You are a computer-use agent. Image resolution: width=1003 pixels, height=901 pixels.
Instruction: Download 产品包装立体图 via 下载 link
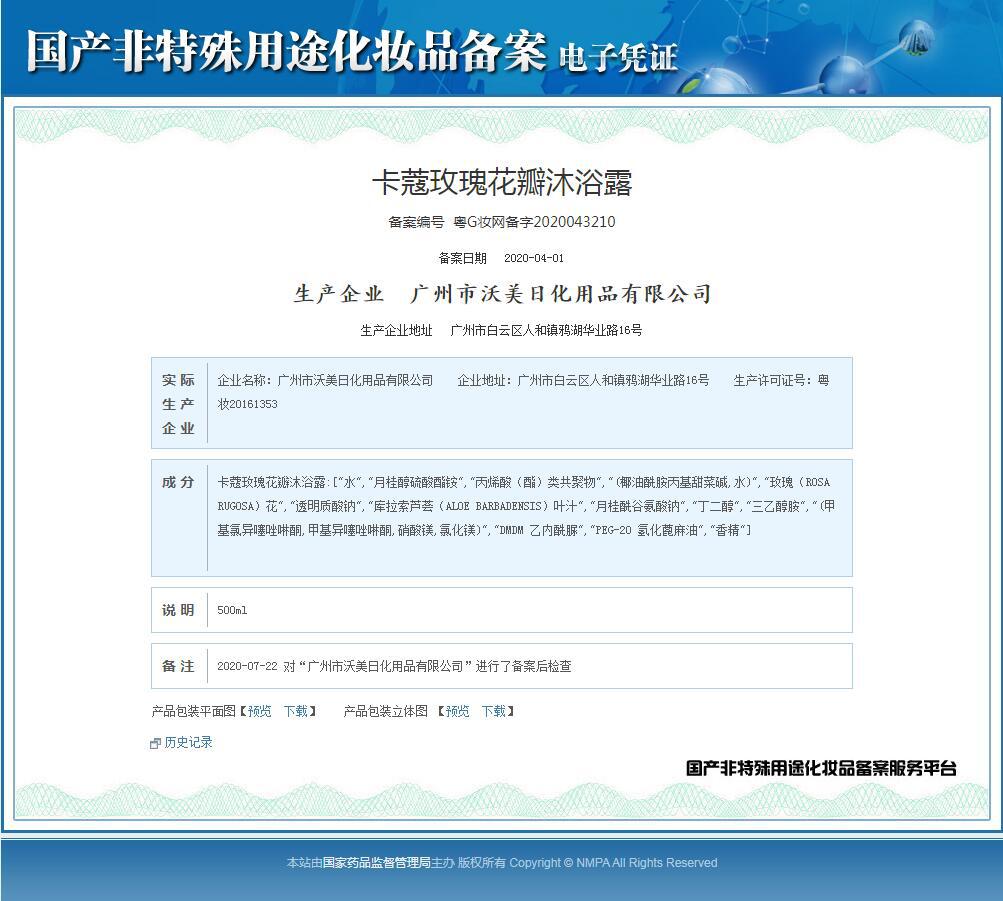tap(494, 711)
